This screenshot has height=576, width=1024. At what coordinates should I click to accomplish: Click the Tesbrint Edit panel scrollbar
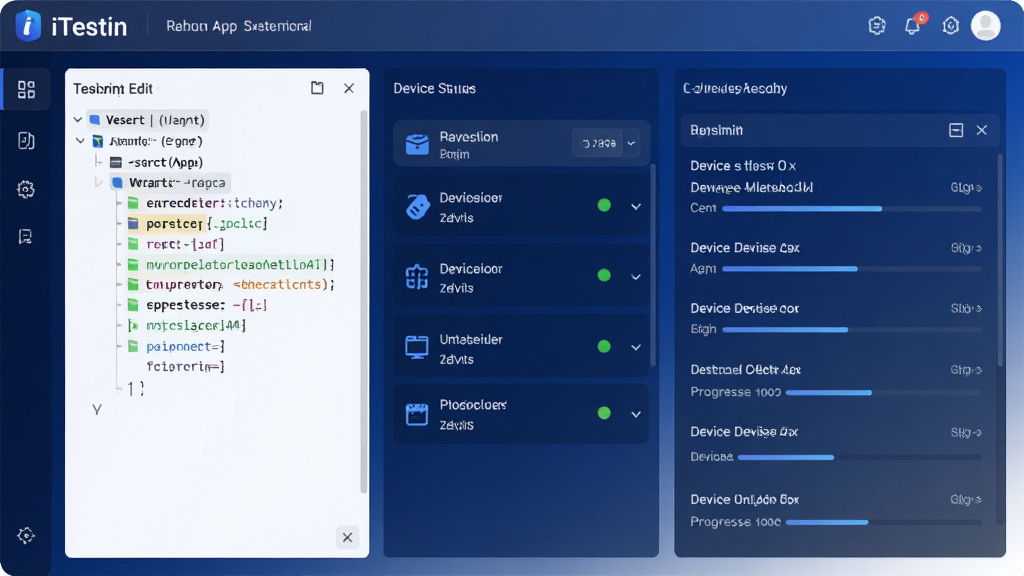[363, 302]
